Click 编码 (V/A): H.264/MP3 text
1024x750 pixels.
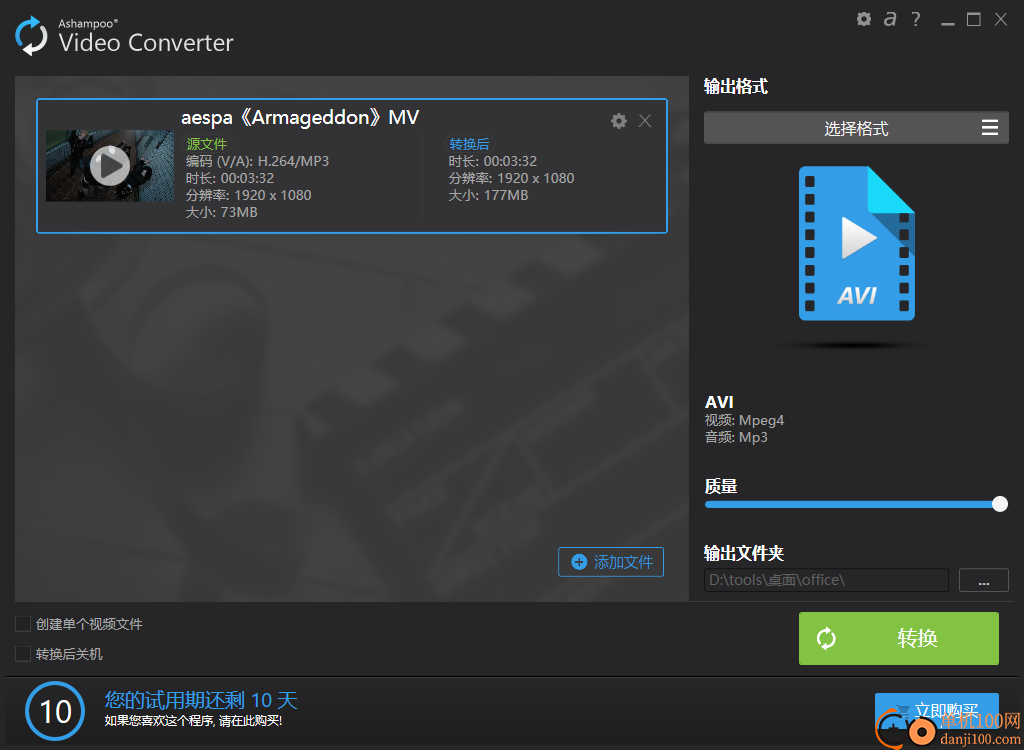[x=257, y=161]
